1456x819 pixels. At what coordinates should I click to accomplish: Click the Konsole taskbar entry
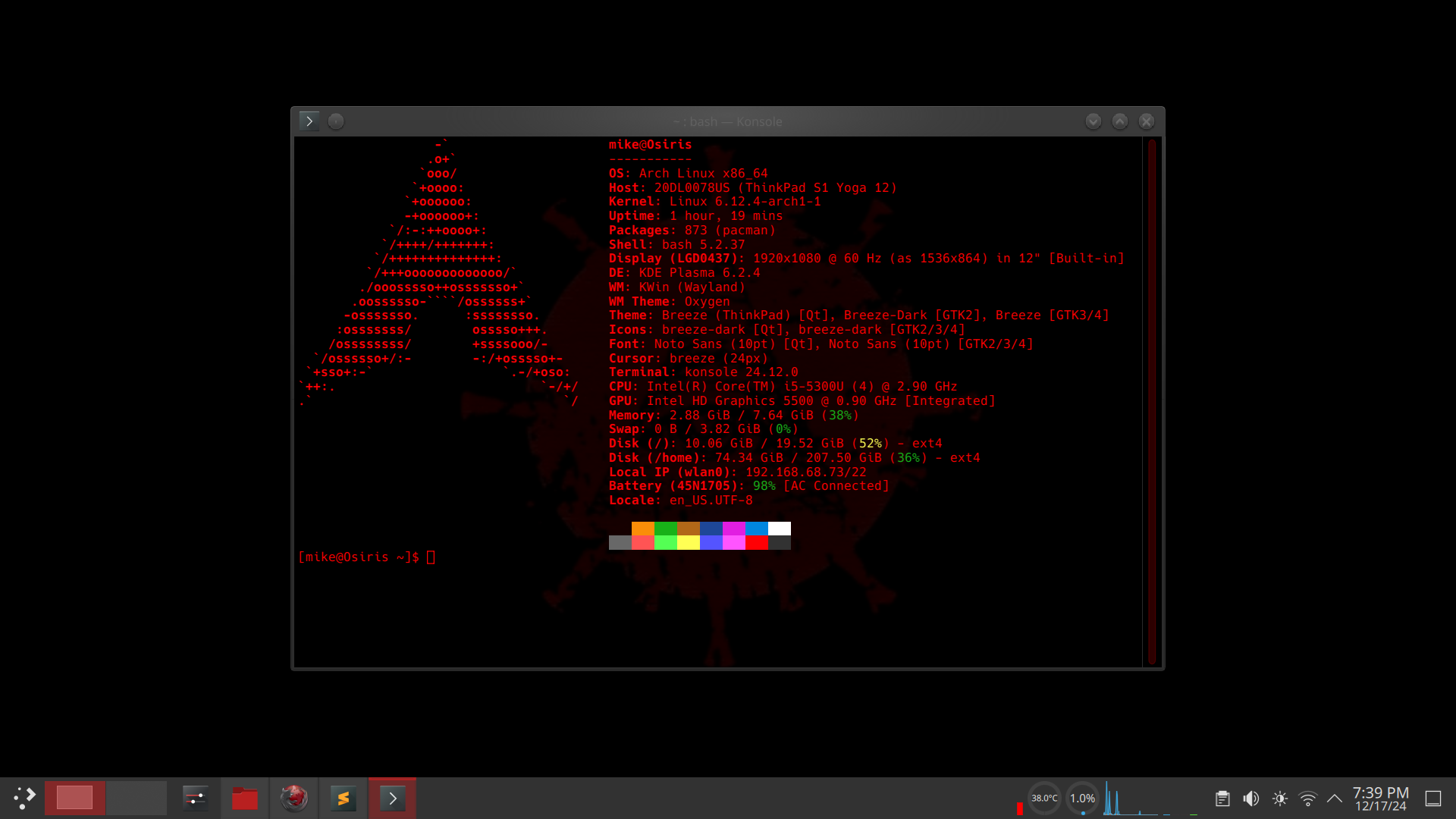(x=392, y=798)
